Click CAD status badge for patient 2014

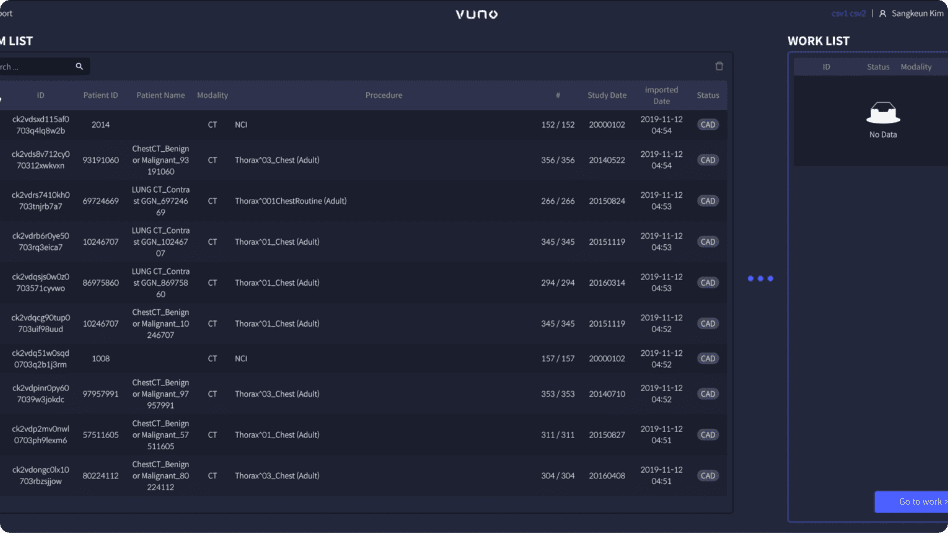coord(708,124)
